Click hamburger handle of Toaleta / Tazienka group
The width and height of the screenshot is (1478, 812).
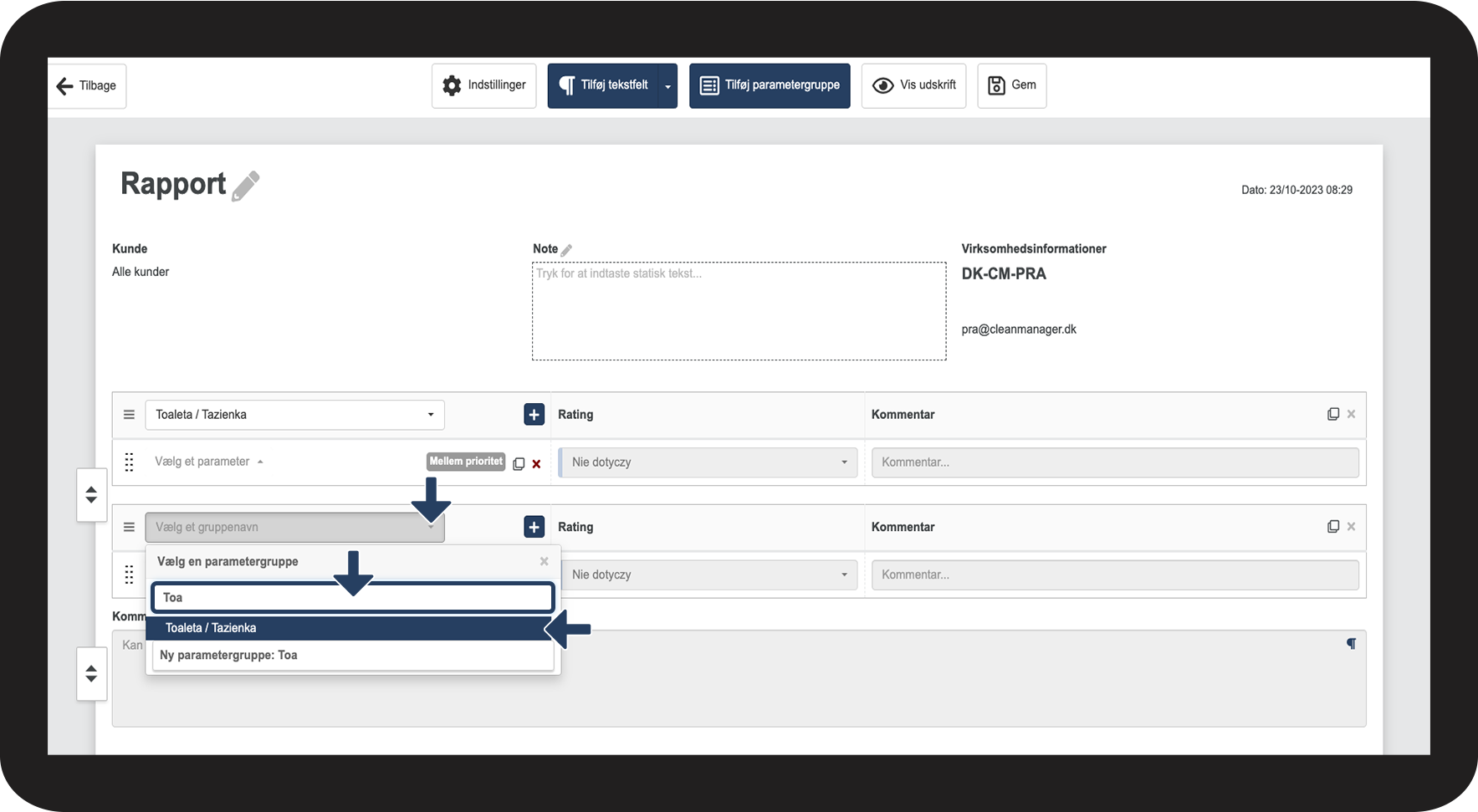(129, 415)
